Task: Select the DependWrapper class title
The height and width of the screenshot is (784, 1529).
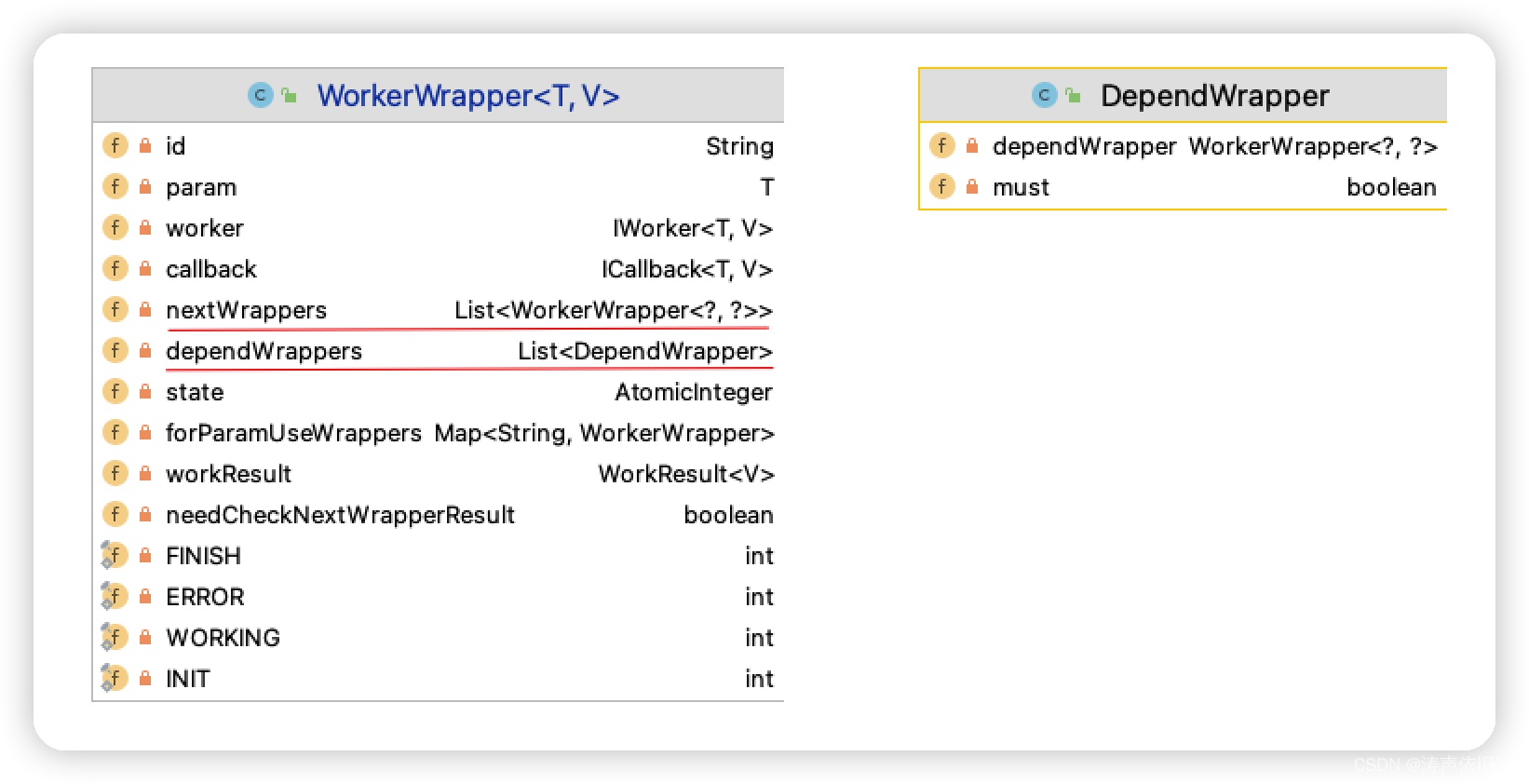Action: coord(1214,95)
